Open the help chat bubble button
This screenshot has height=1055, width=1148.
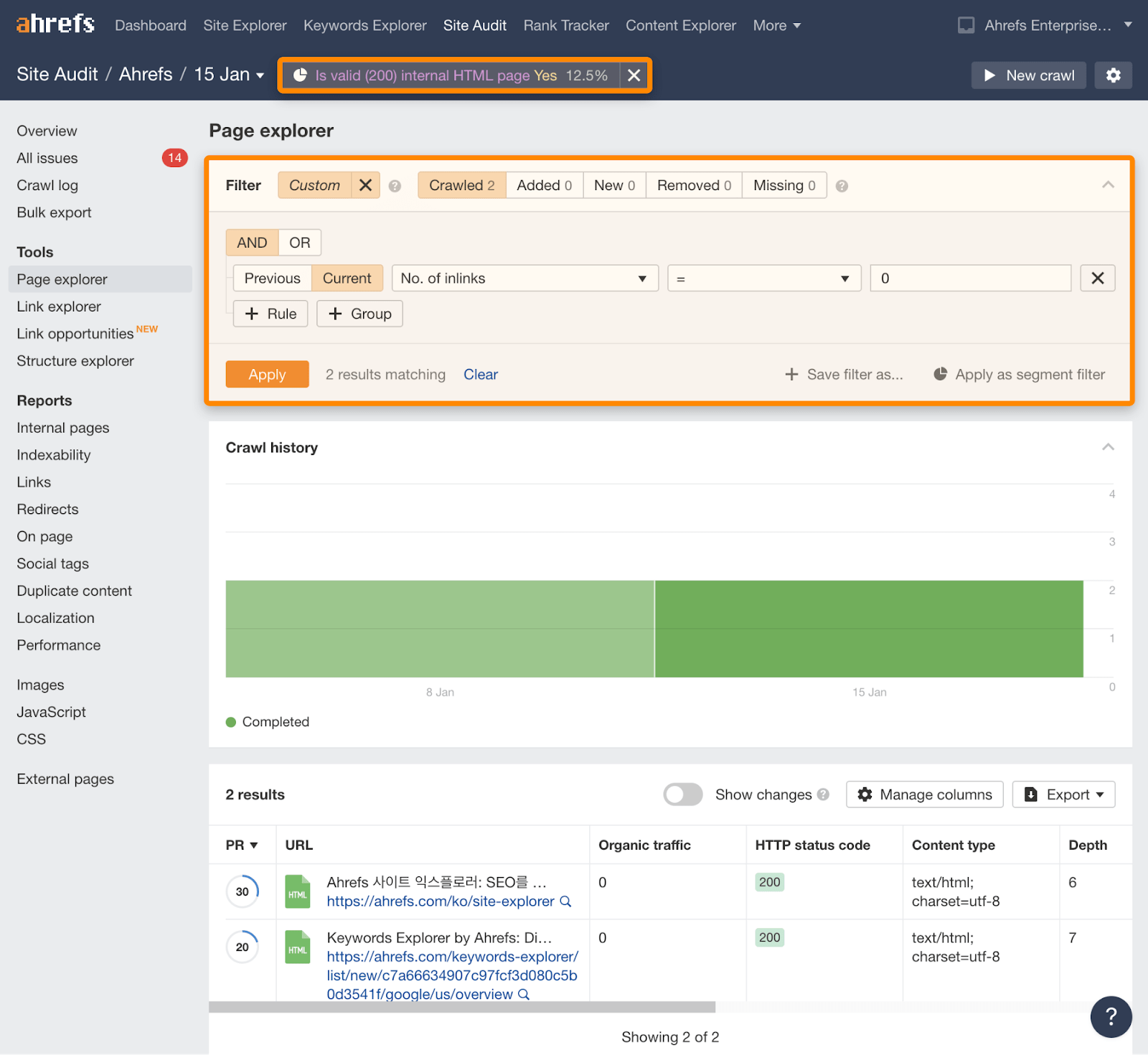tap(1110, 1016)
